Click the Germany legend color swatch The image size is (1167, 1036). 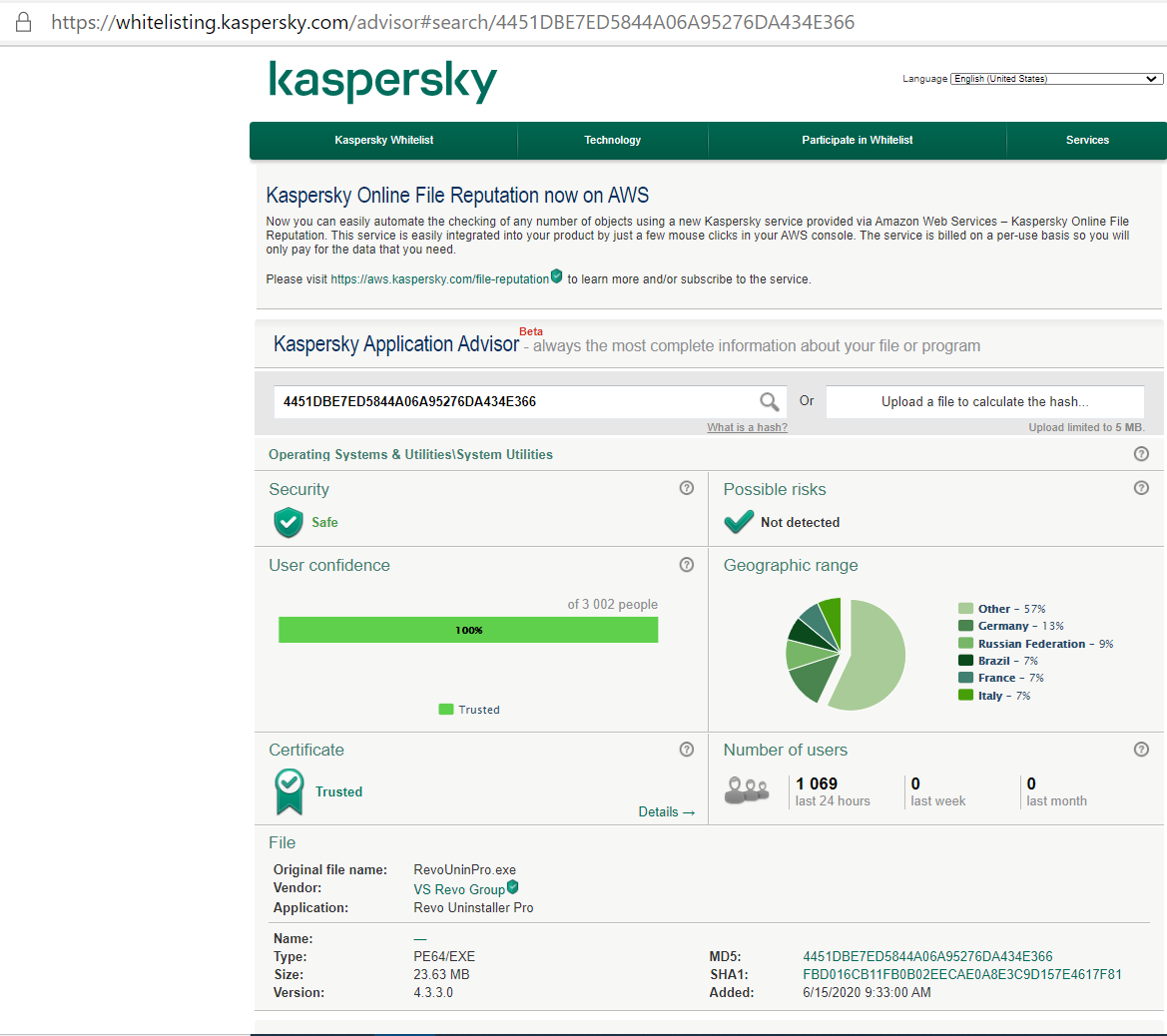pyautogui.click(x=966, y=625)
